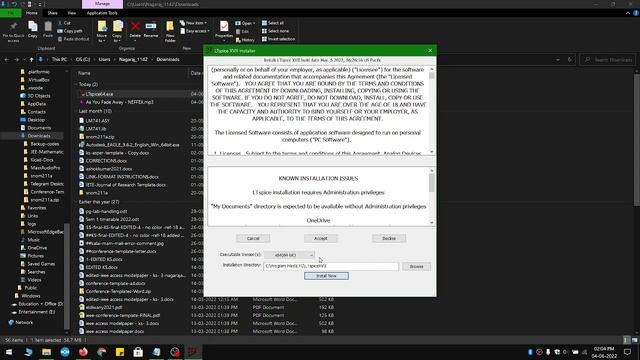Select the LTspice64.exe file

pos(100,94)
